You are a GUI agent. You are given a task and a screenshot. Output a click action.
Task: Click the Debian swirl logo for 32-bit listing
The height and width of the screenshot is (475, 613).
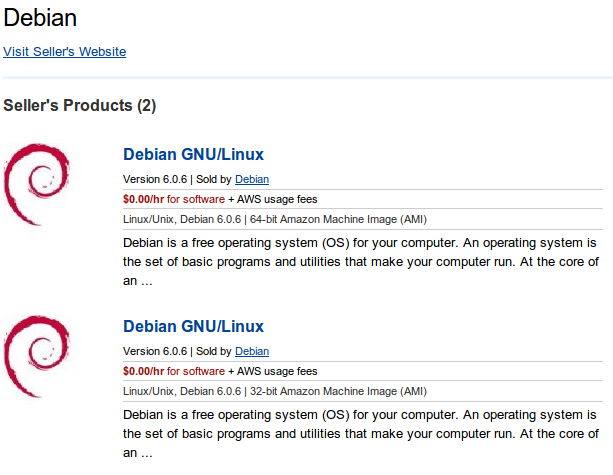click(x=38, y=356)
